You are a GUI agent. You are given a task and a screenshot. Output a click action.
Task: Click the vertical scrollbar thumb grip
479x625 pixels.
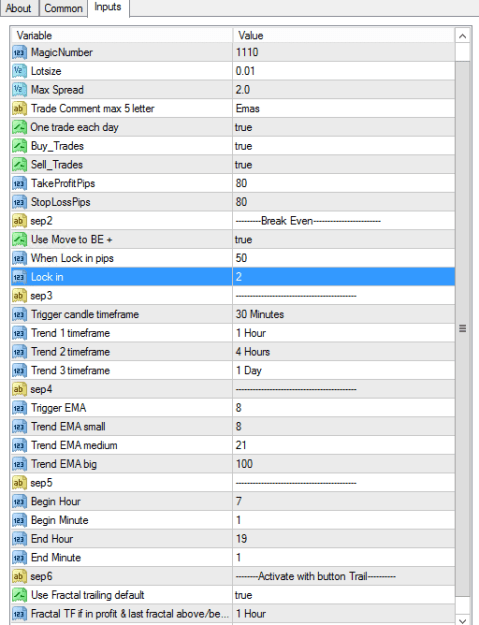pyautogui.click(x=462, y=328)
